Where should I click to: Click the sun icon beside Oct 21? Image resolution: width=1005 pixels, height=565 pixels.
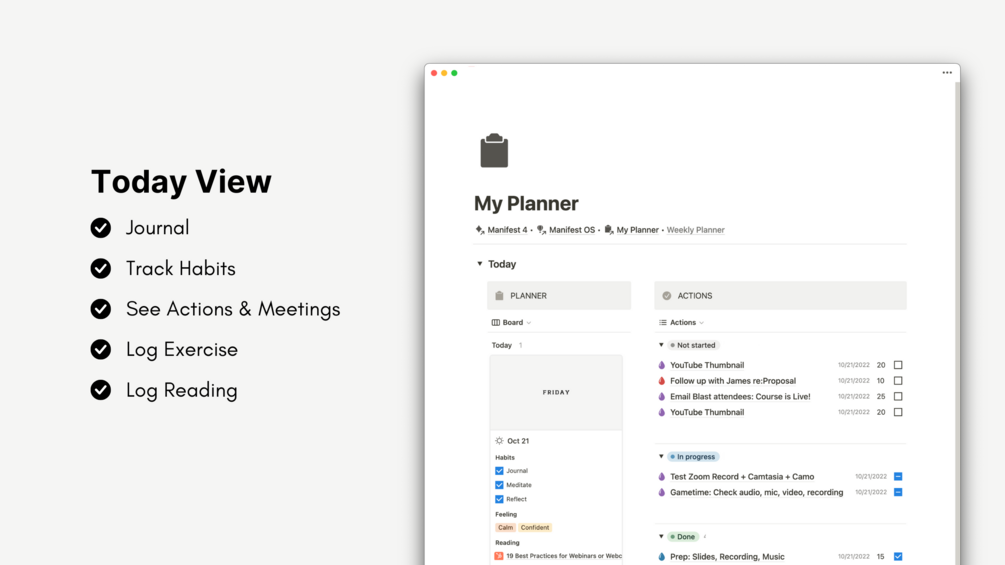[499, 441]
